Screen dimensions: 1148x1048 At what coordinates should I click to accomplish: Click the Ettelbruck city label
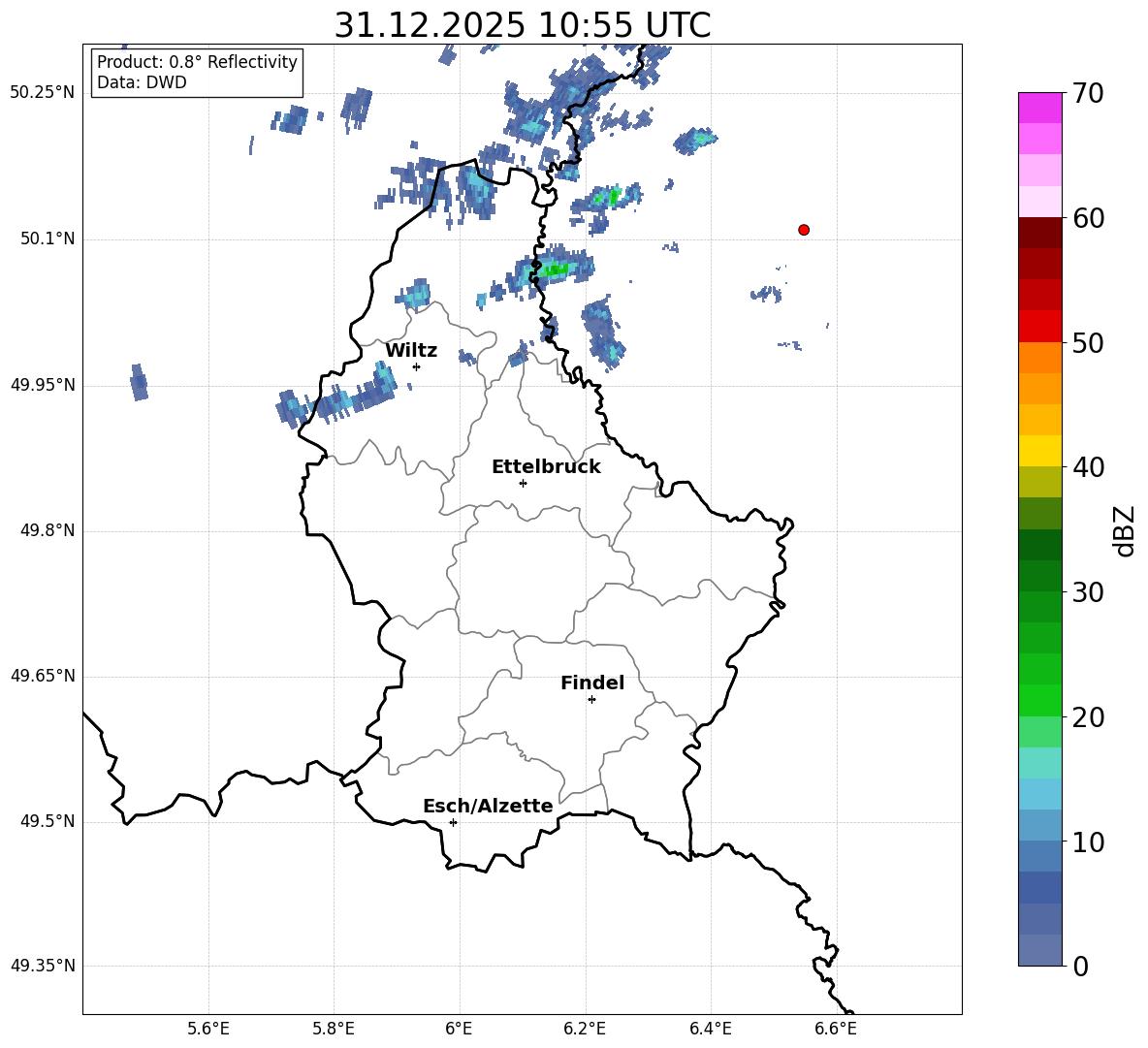(x=546, y=467)
